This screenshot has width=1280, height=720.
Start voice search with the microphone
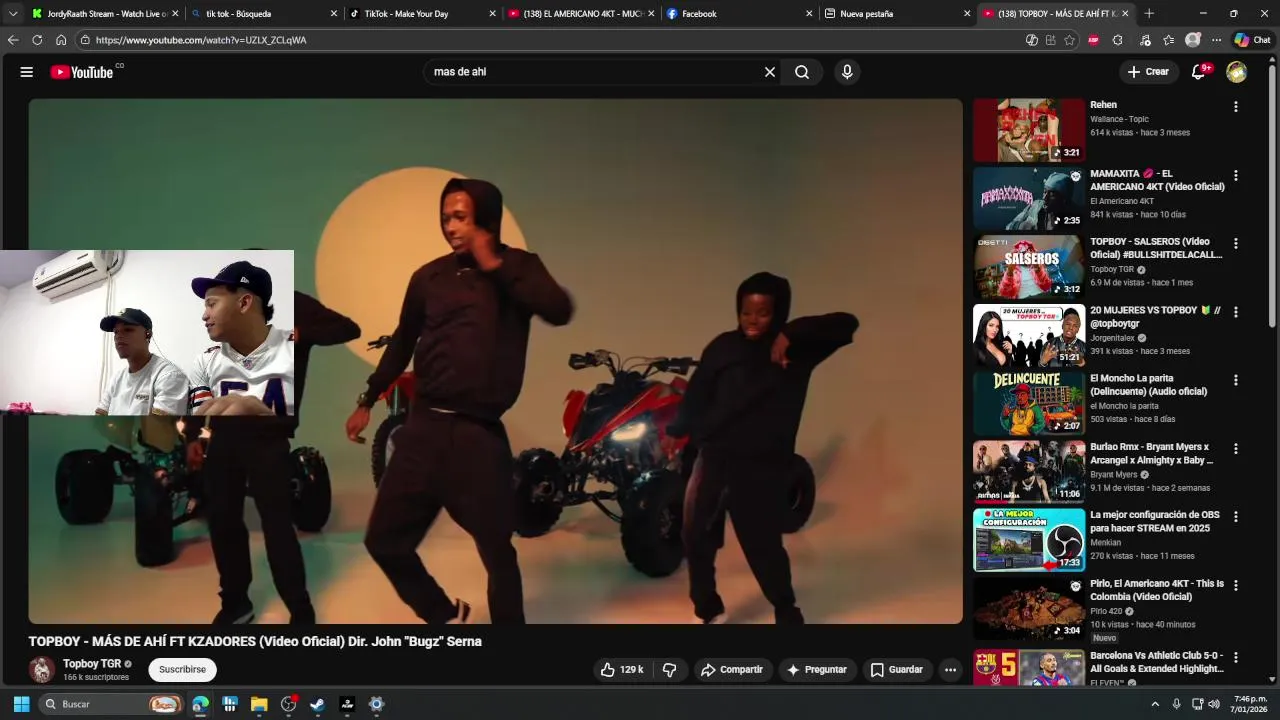847,72
